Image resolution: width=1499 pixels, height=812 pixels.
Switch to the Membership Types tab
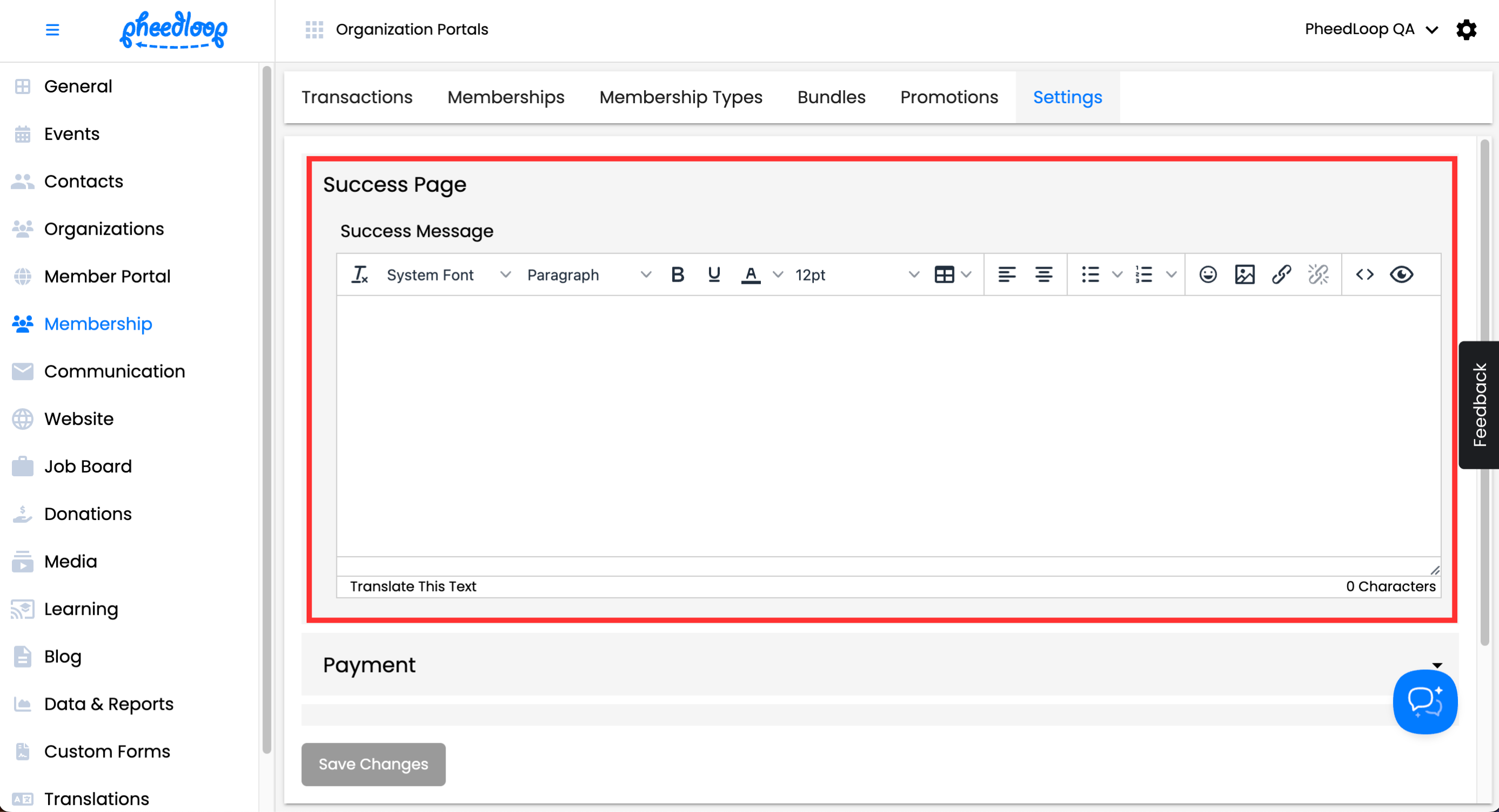[681, 97]
